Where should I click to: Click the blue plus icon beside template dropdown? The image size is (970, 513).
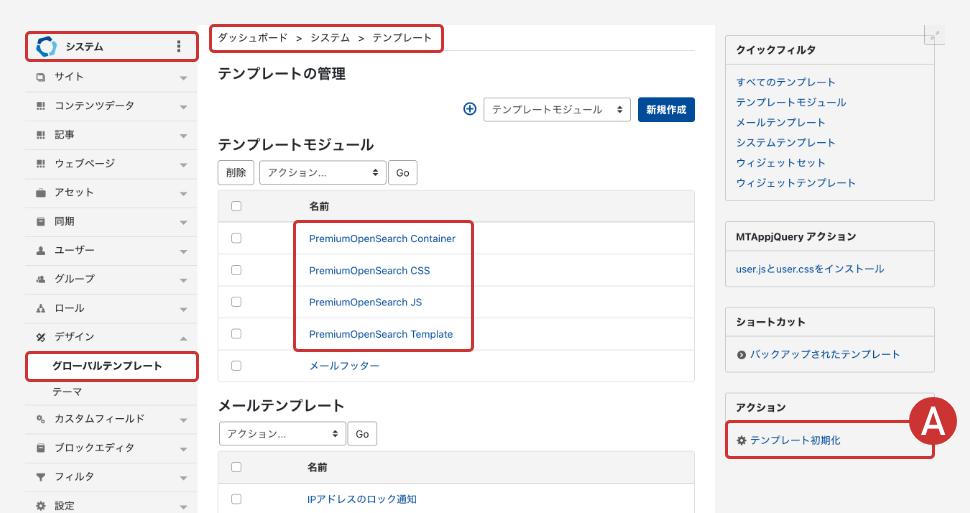pyautogui.click(x=470, y=109)
